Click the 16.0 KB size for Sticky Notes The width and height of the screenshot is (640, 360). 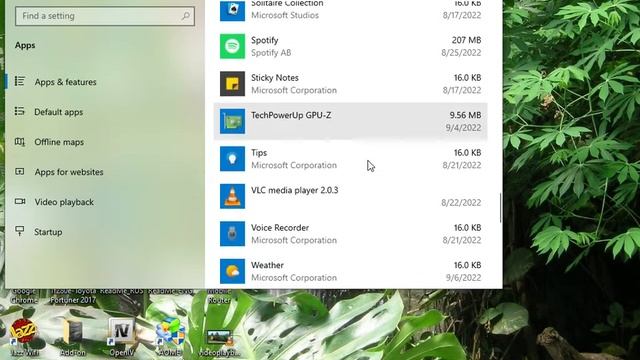coord(468,78)
